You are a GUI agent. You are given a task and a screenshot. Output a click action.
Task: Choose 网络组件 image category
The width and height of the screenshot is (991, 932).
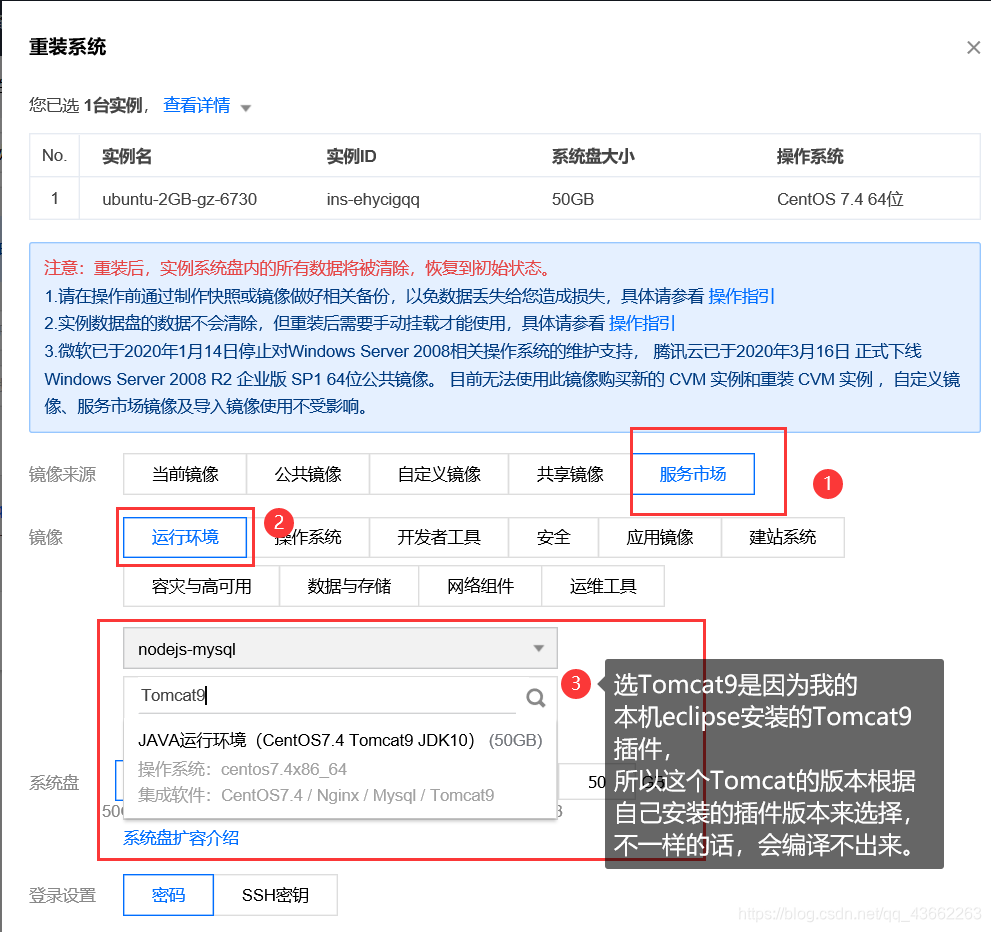click(x=480, y=586)
